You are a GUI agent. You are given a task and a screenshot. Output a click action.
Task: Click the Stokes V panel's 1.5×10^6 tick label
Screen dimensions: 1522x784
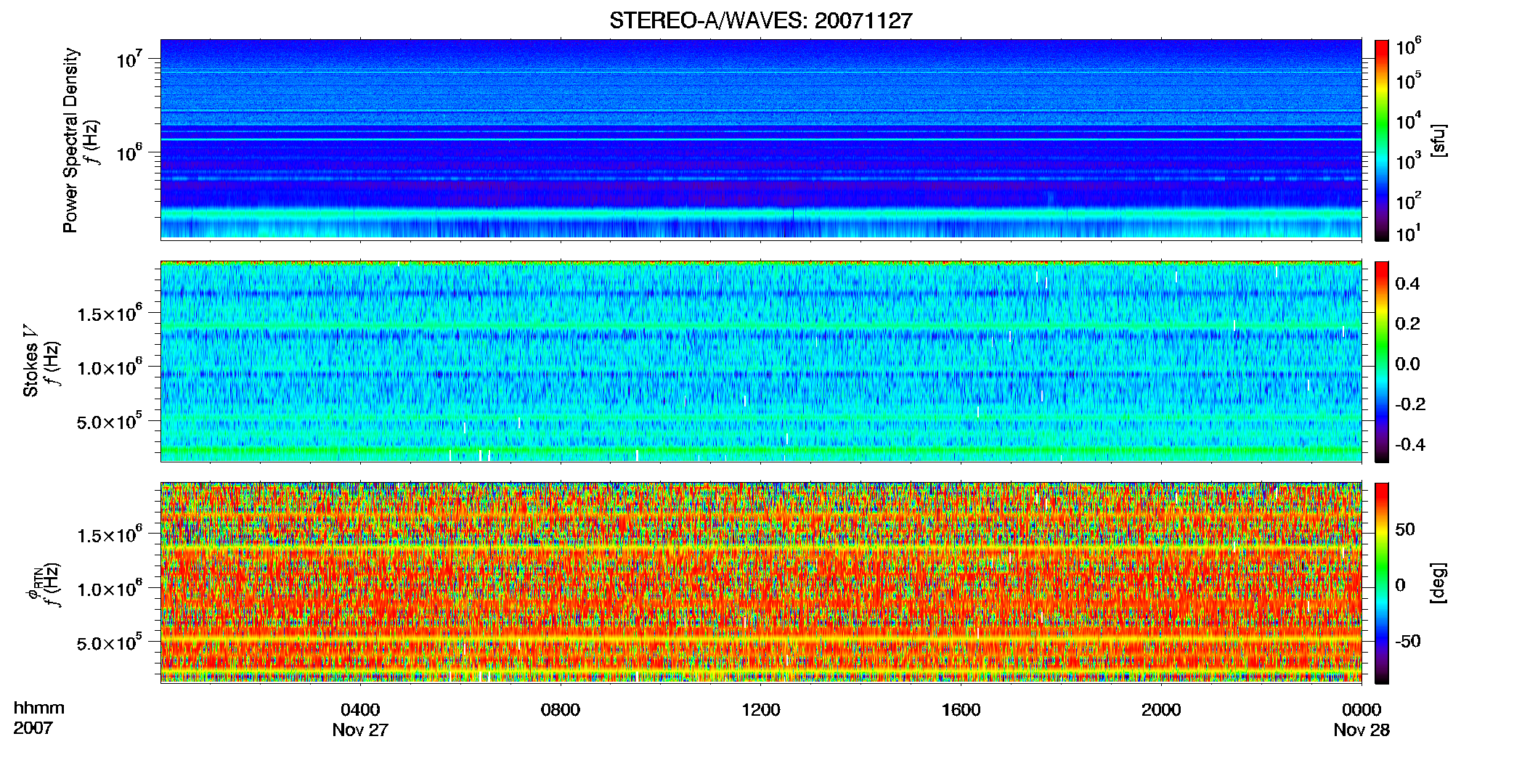(109, 313)
